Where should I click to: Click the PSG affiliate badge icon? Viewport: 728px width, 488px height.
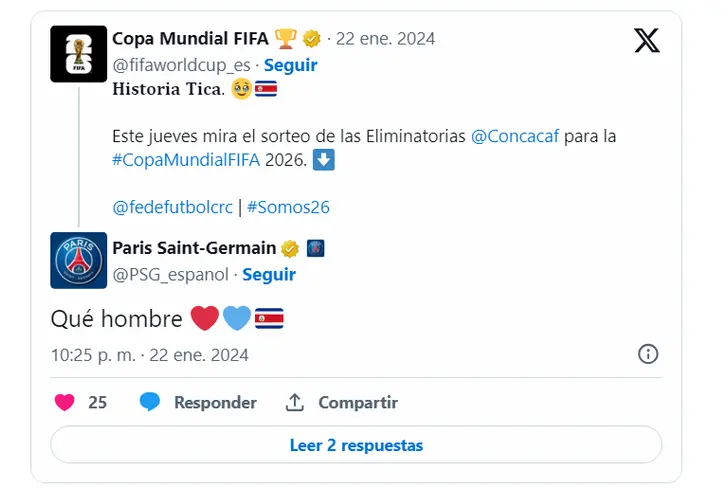click(315, 248)
